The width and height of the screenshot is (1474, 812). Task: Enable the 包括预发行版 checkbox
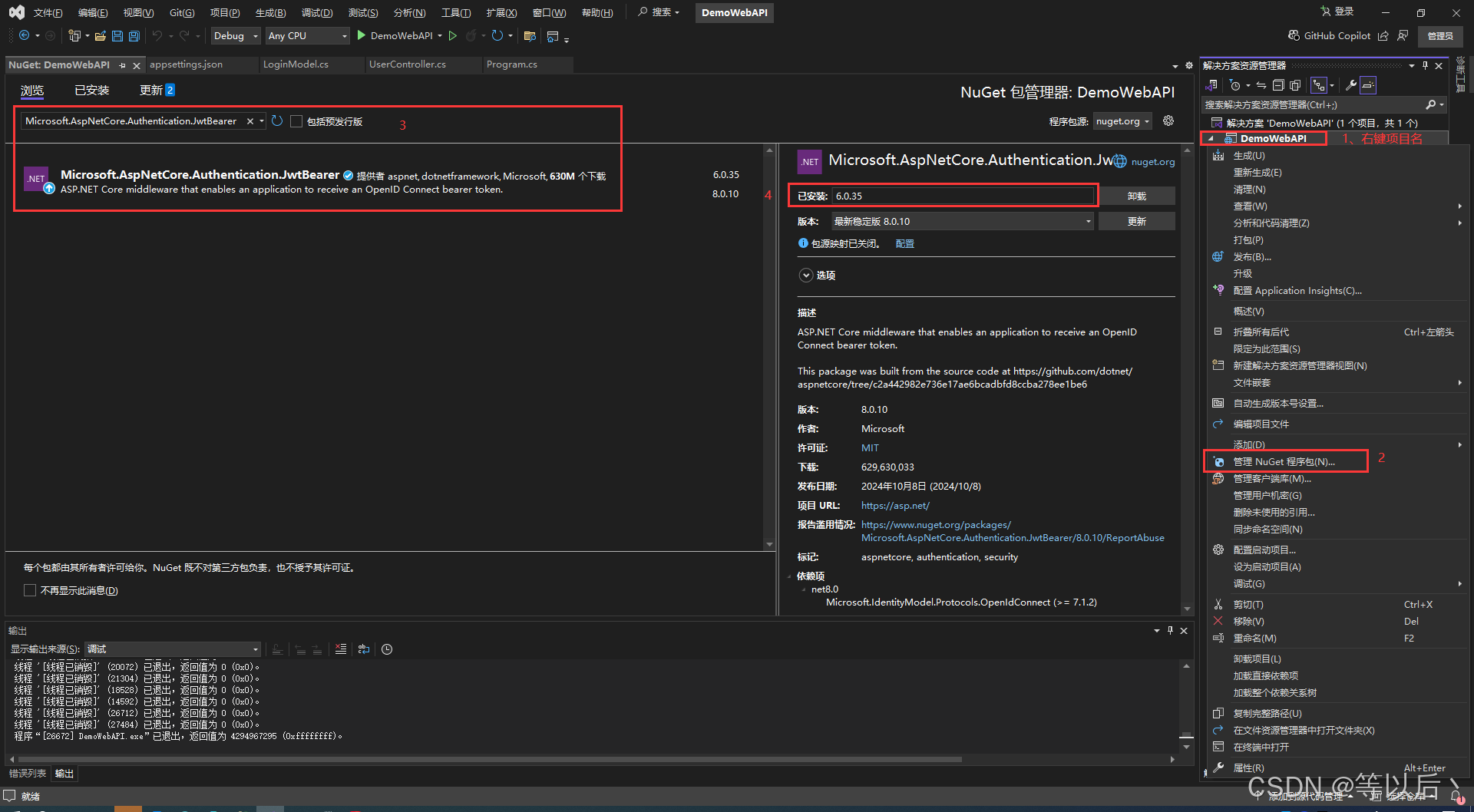[x=296, y=121]
